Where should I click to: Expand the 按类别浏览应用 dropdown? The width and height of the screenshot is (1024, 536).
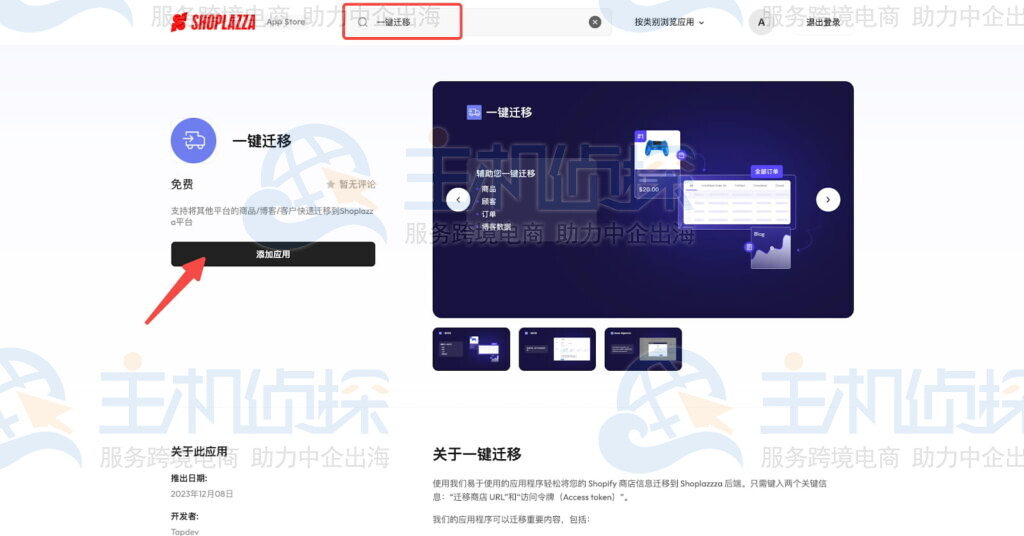(x=669, y=22)
